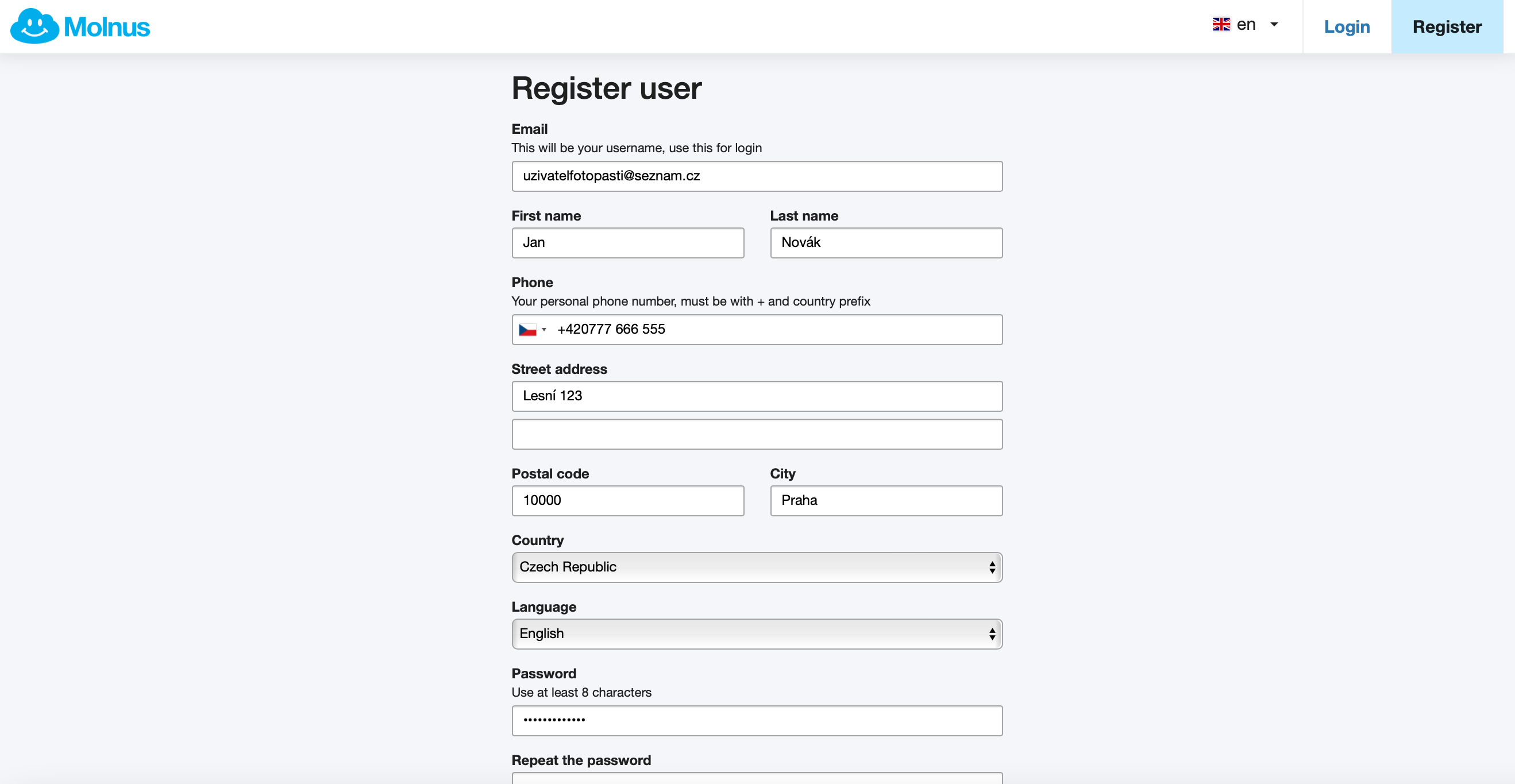
Task: Click the Molnus brand name text
Action: tap(107, 27)
